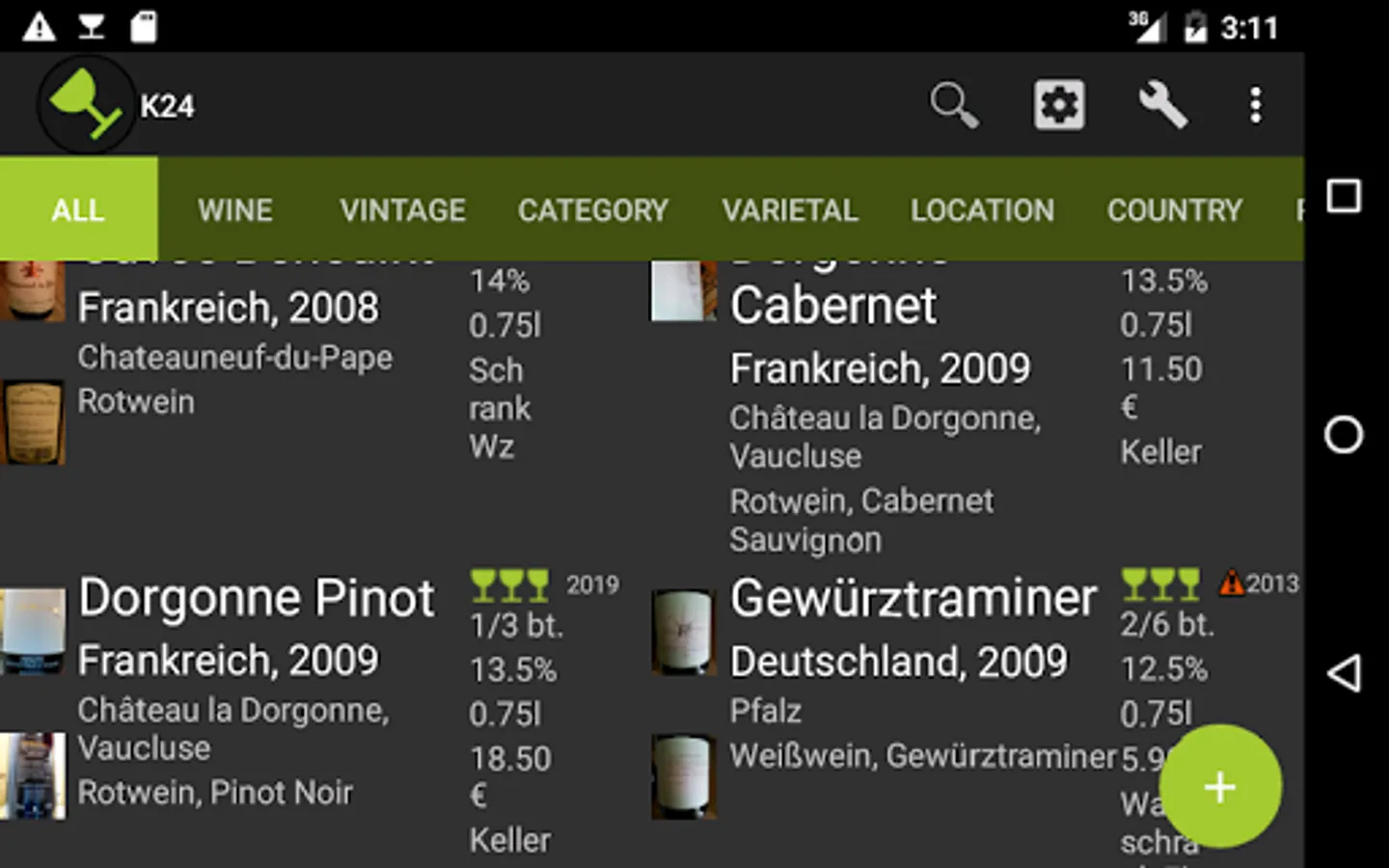Tap the Android recent apps square button
This screenshot has width=1389, height=868.
[x=1344, y=197]
